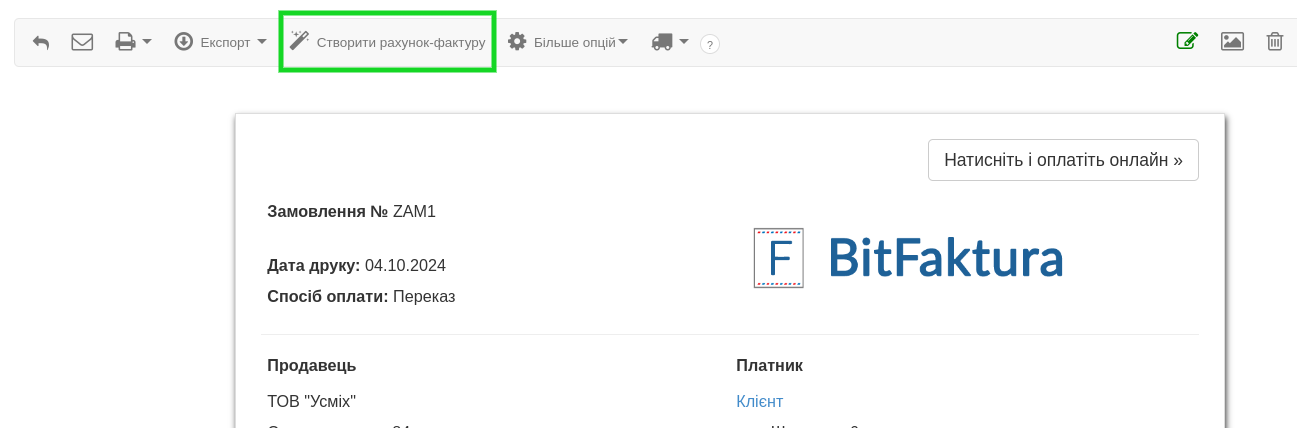The width and height of the screenshot is (1297, 428).
Task: Open the Більше опцій menu
Action: (580, 43)
